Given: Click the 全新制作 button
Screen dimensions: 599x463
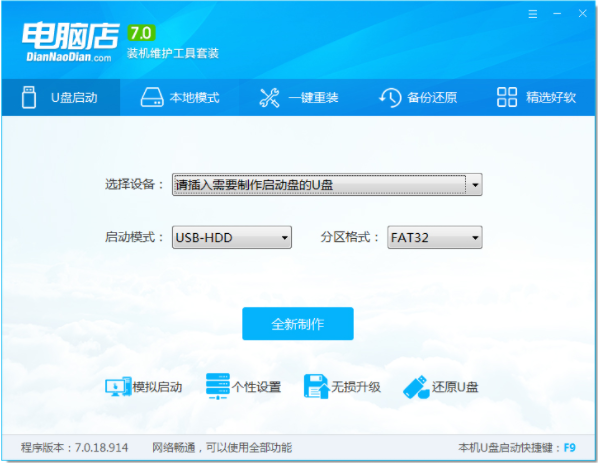Looking at the screenshot, I should [x=298, y=324].
